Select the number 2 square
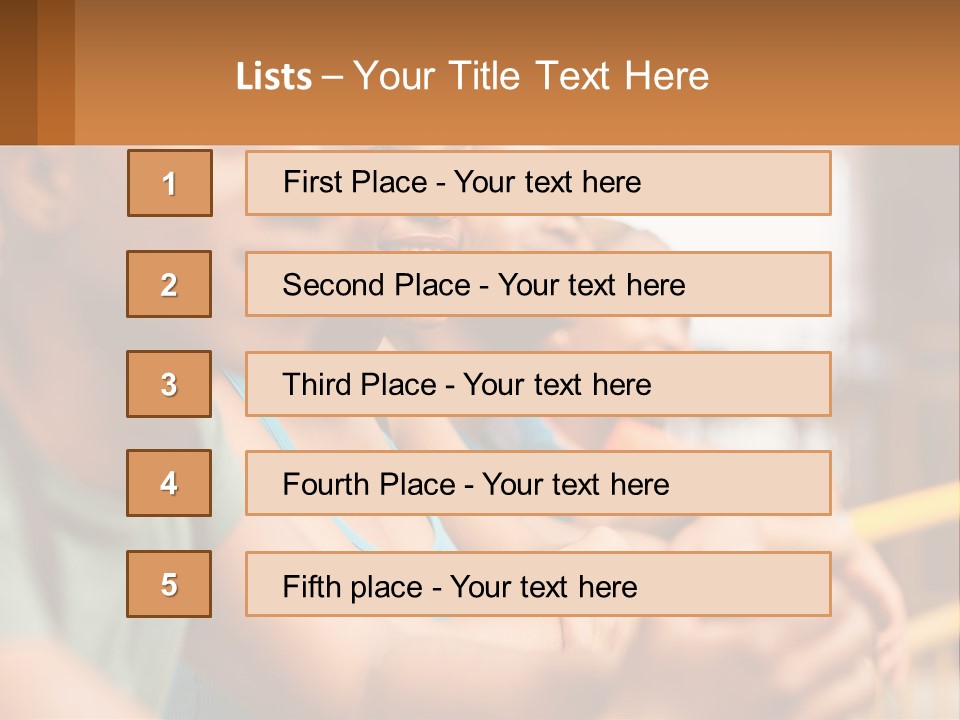Image resolution: width=960 pixels, height=720 pixels. 169,284
